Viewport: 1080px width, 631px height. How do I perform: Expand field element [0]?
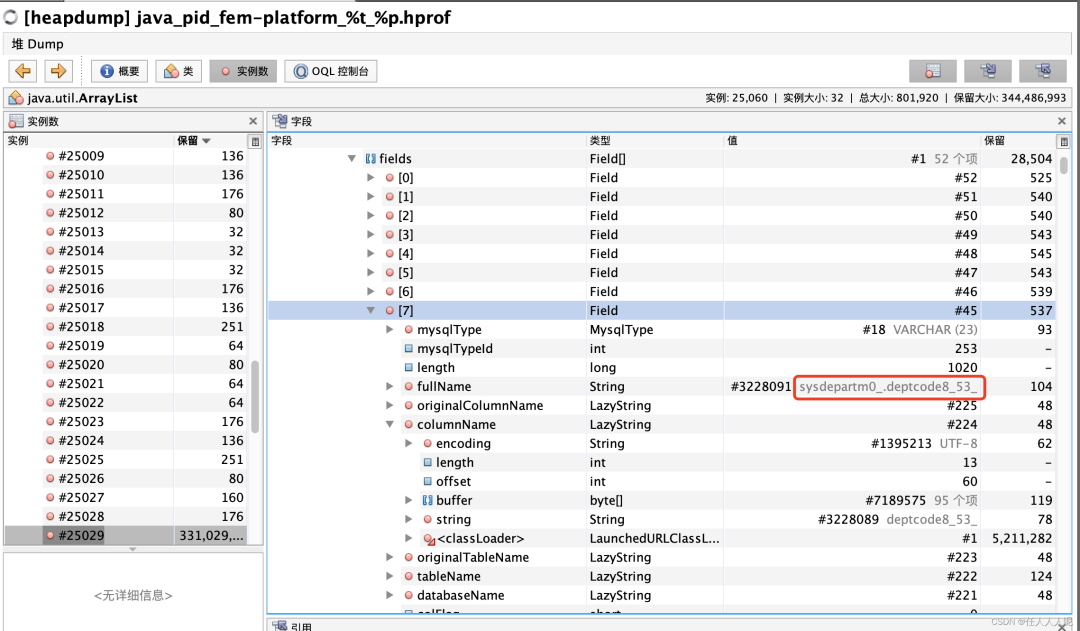click(371, 178)
